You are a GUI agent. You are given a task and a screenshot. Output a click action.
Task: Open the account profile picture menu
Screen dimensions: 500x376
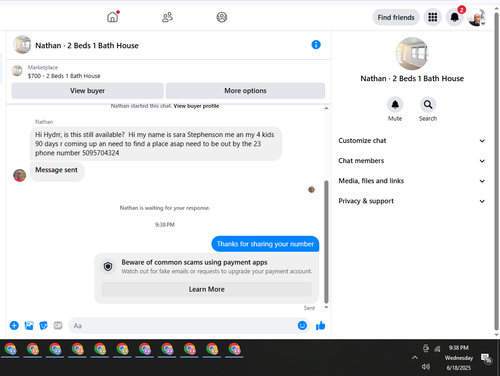476,17
